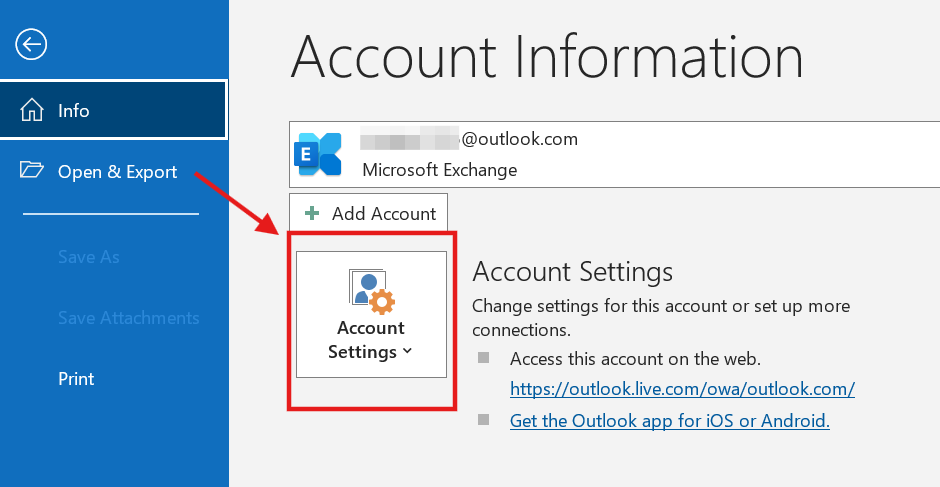This screenshot has width=940, height=487.
Task: Click the home icon beside Info
Action: pyautogui.click(x=32, y=110)
